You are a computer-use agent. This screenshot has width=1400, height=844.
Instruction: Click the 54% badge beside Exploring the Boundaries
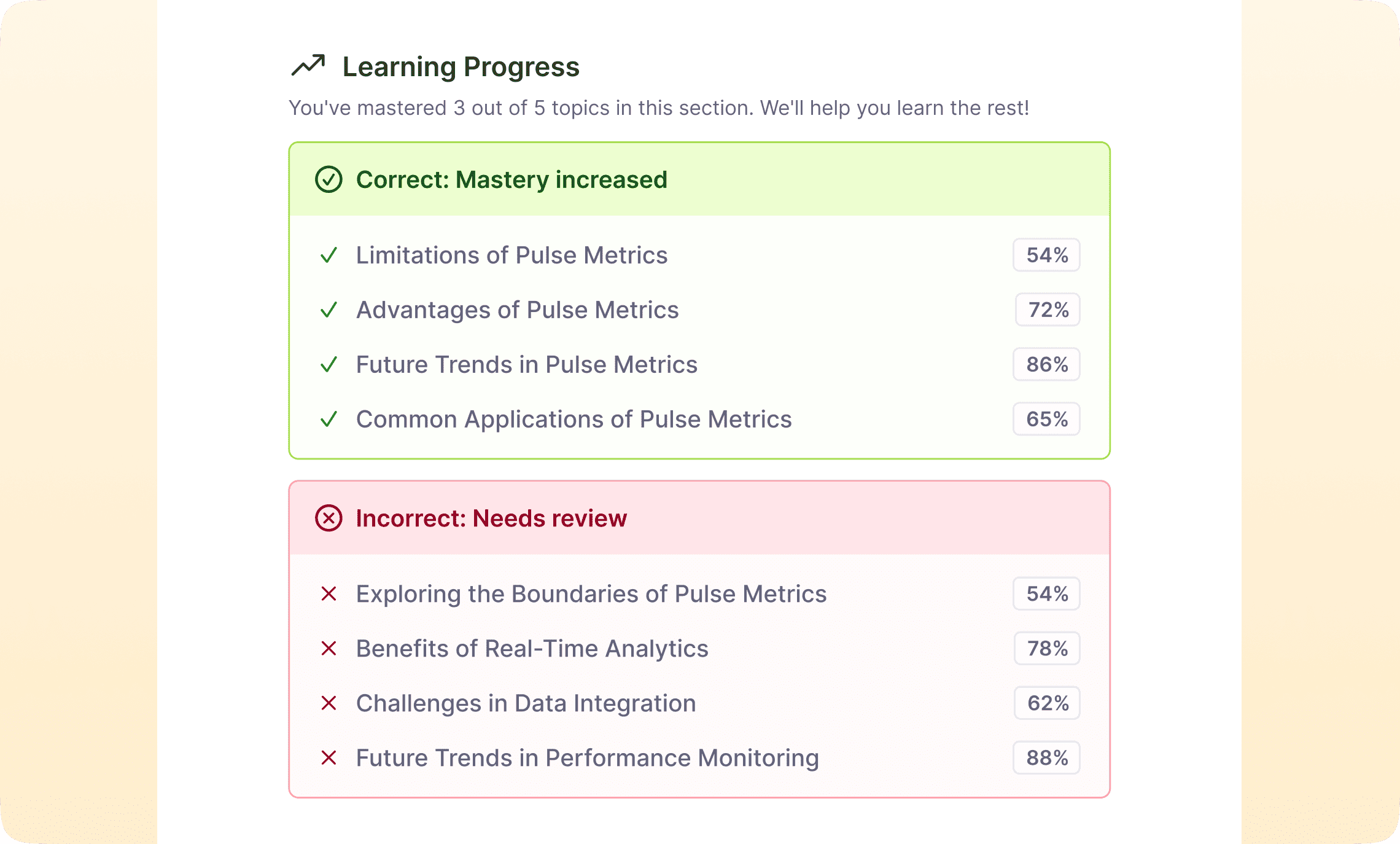1046,594
